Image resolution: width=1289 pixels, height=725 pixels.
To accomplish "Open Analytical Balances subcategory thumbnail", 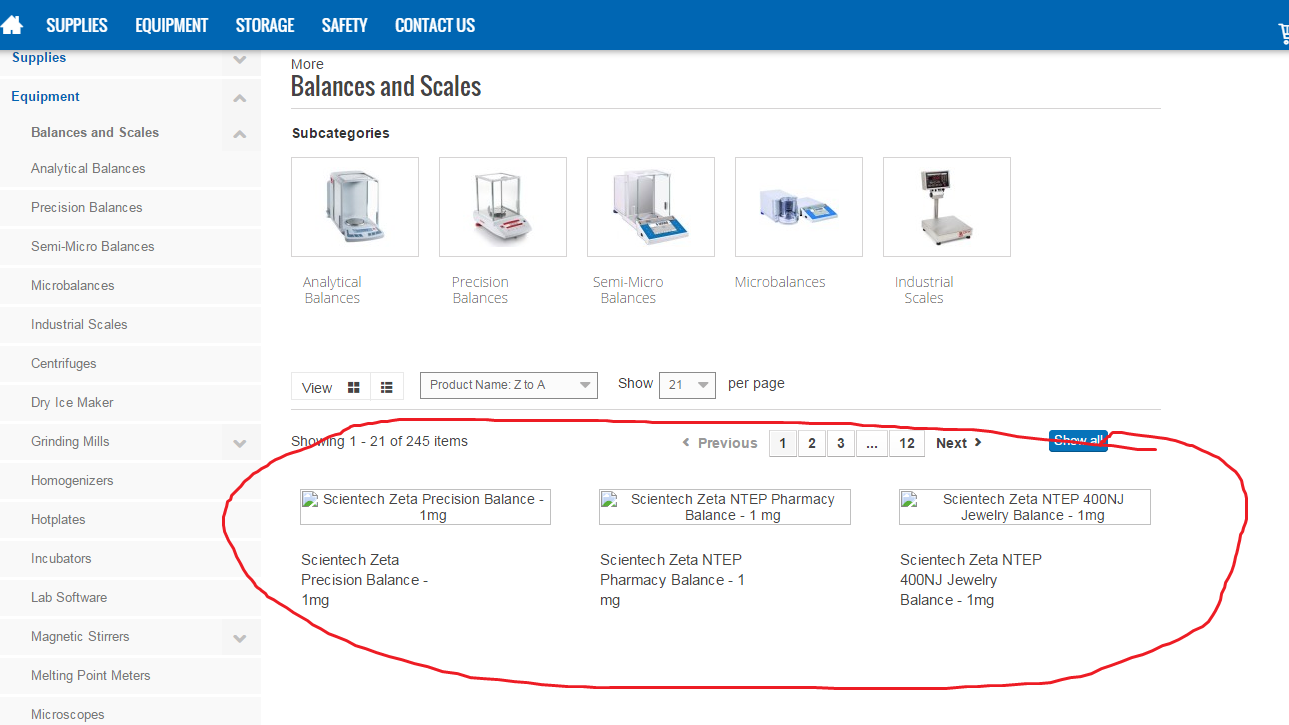I will [355, 207].
